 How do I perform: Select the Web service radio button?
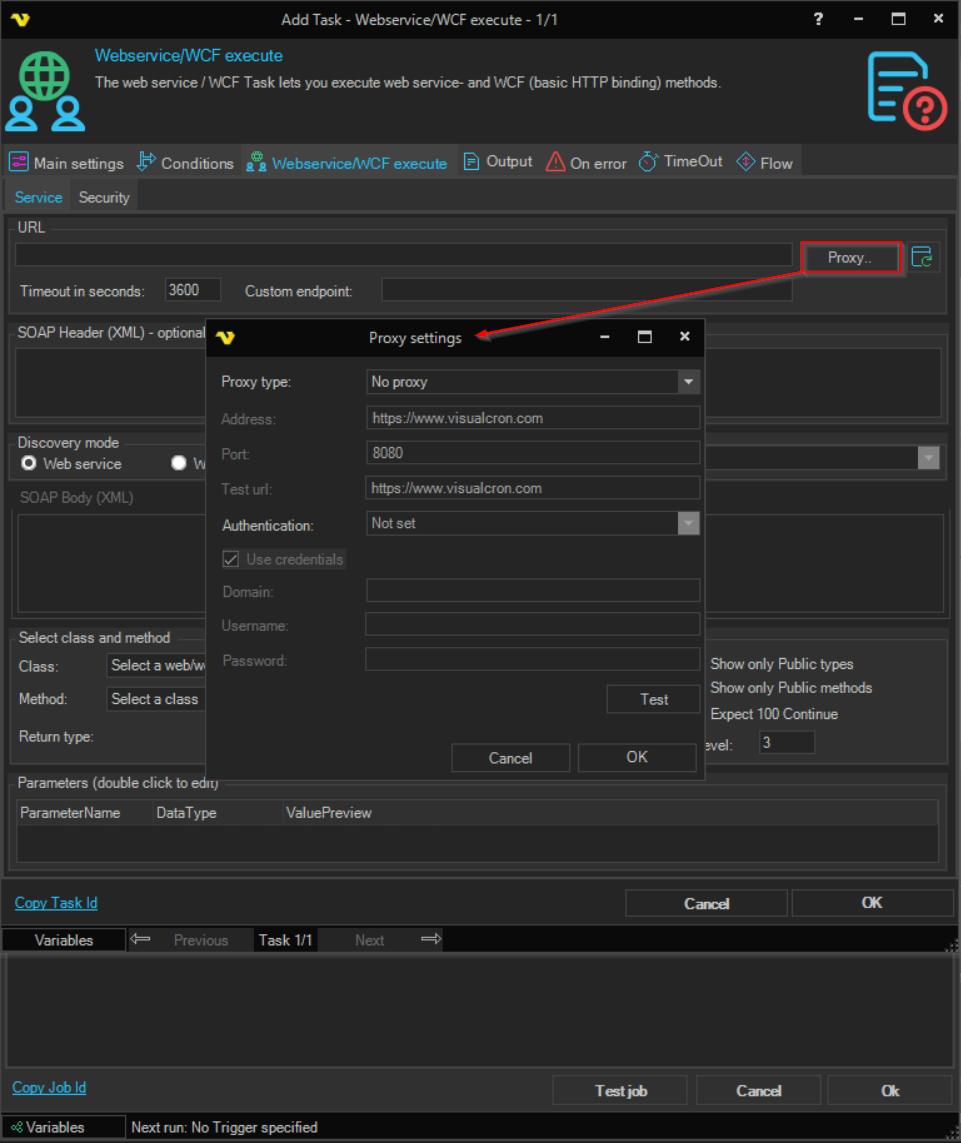(29, 463)
